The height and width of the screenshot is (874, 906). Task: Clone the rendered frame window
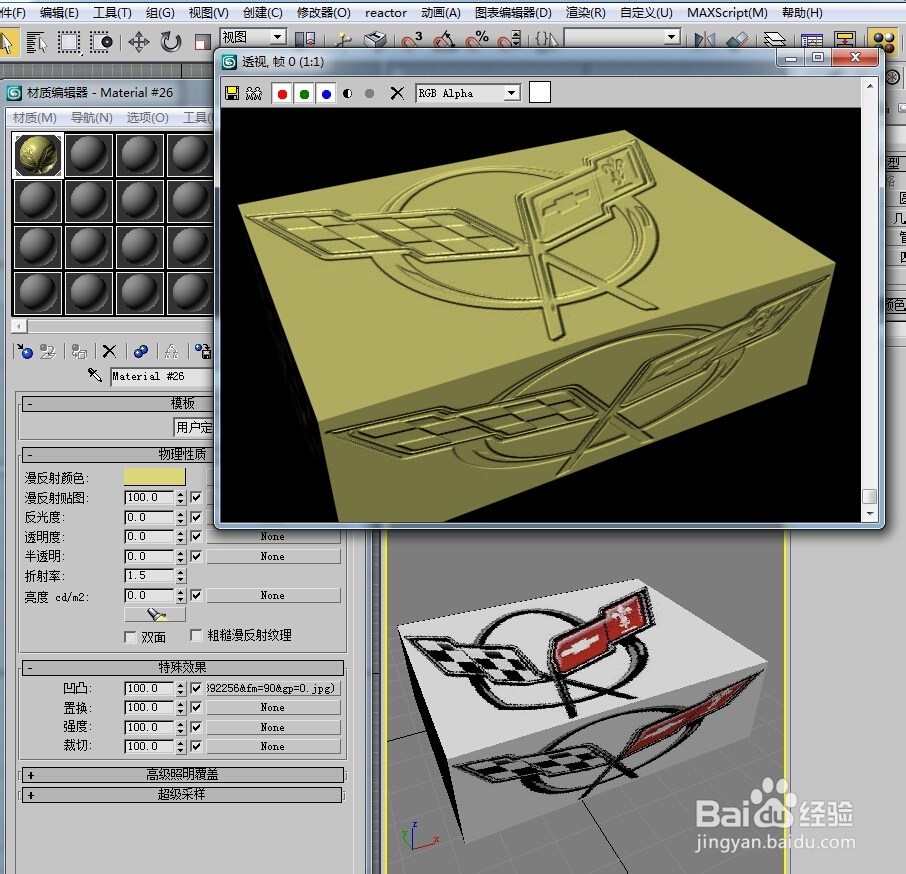click(253, 93)
